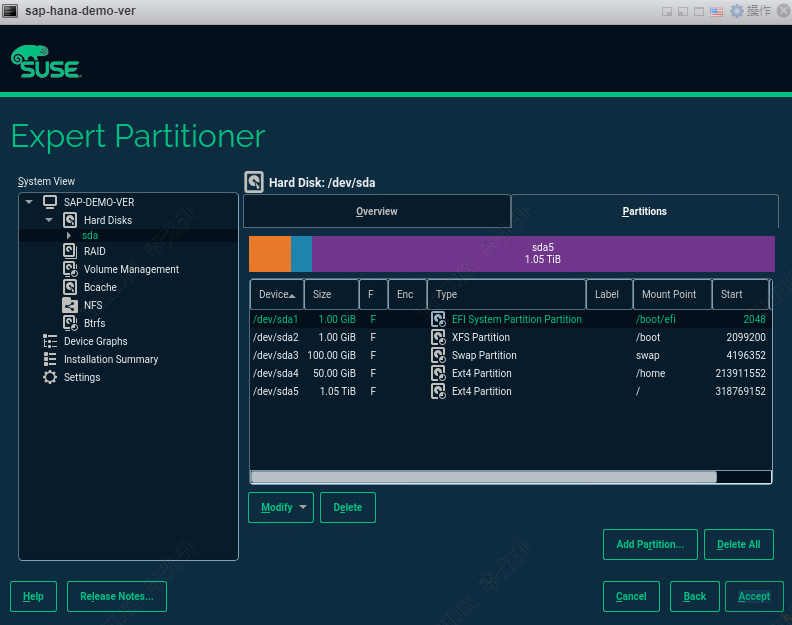The image size is (792, 625).
Task: Click the EFI System Partition row icon
Action: pyautogui.click(x=438, y=319)
